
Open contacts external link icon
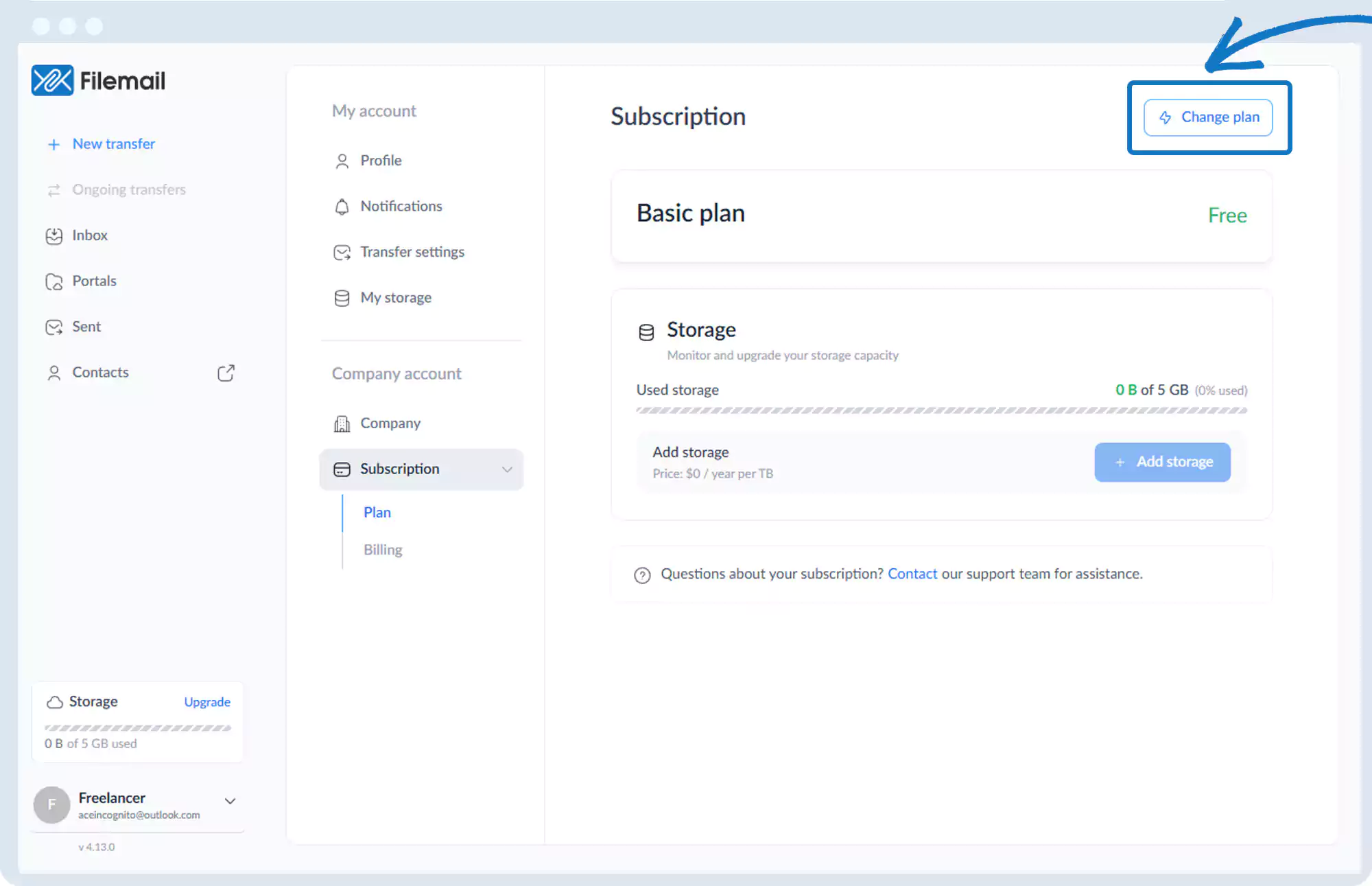(x=226, y=373)
